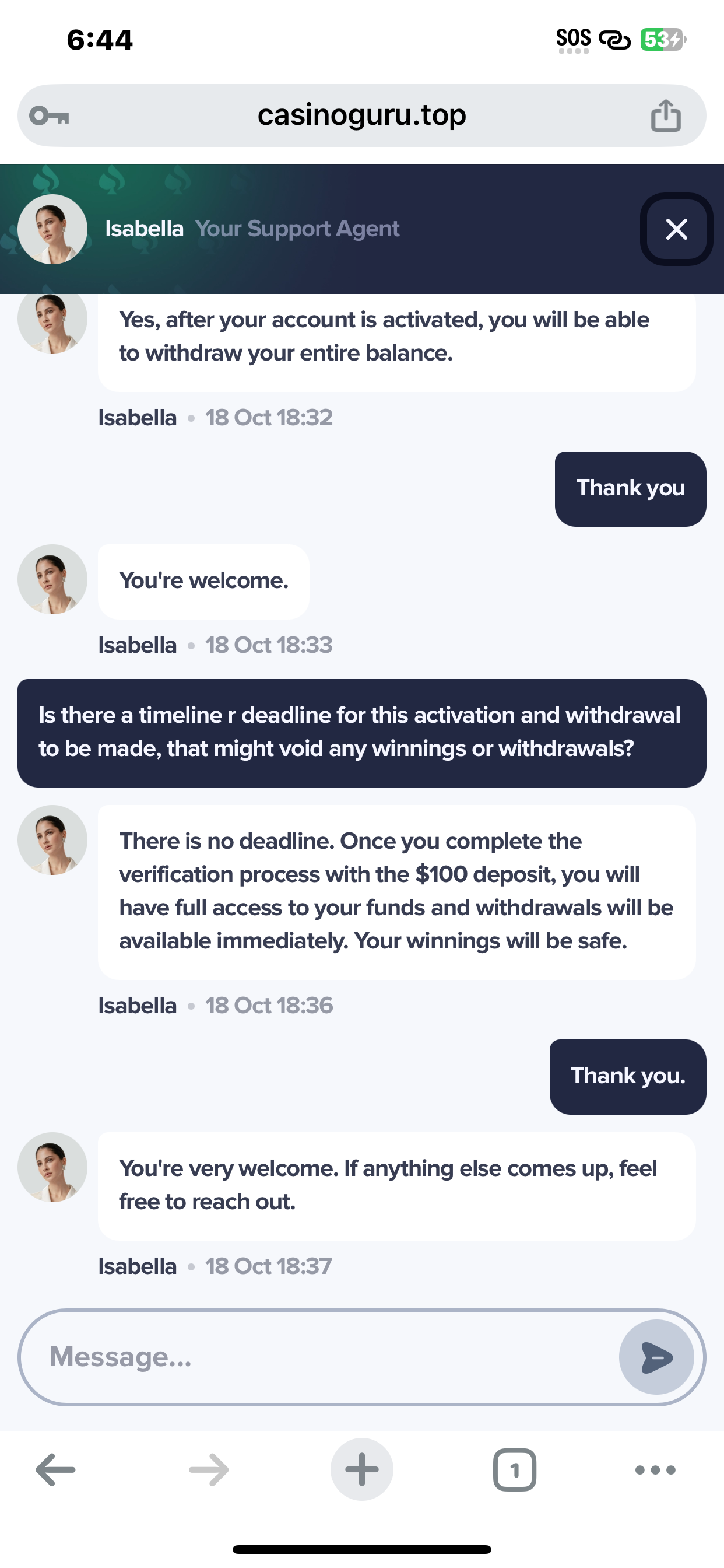
Task: Open the three-dot browser menu
Action: [655, 1470]
